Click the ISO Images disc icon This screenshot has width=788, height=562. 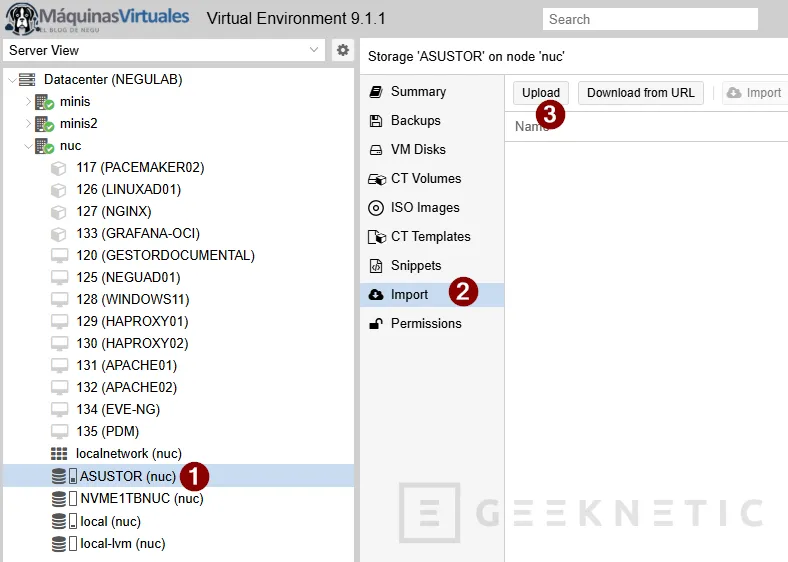click(x=375, y=208)
